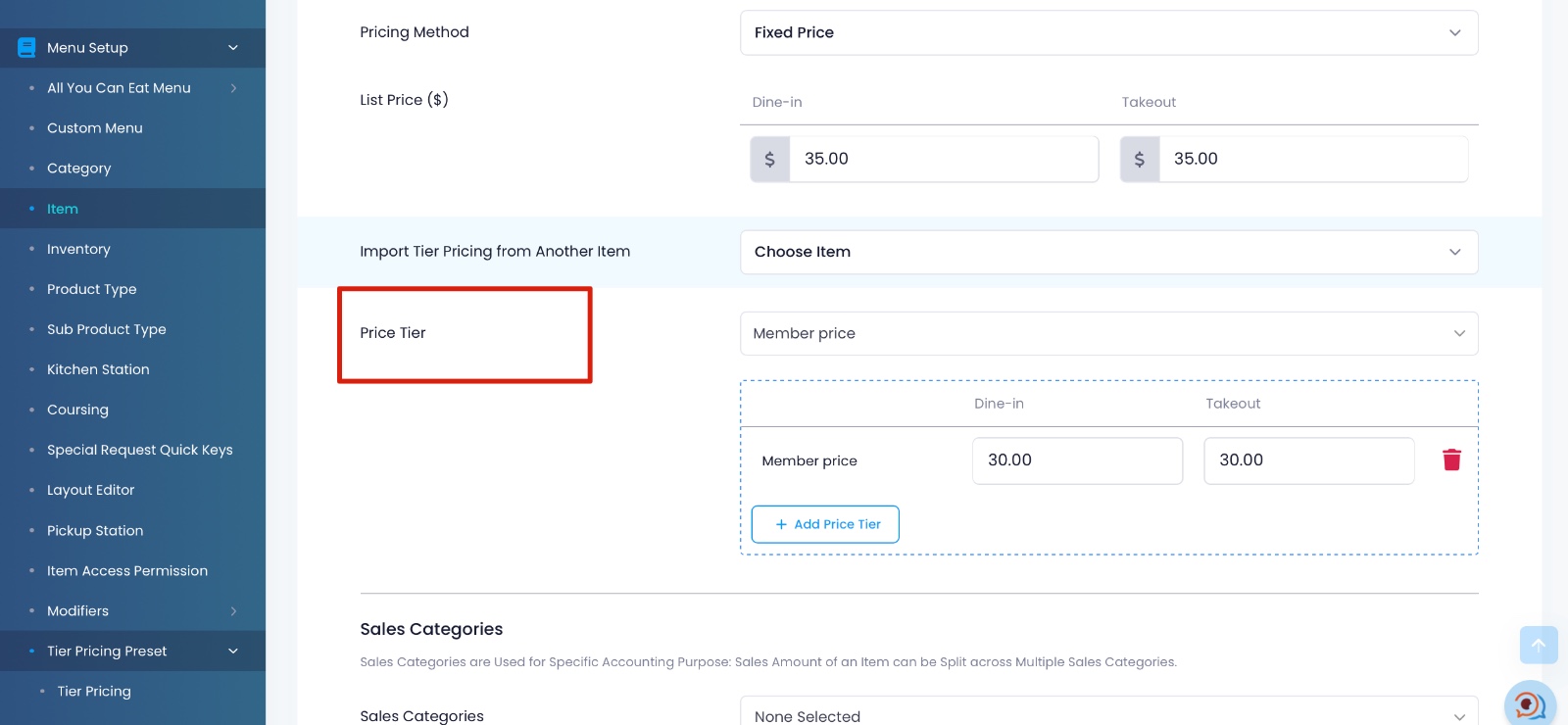Viewport: 1568px width, 725px height.
Task: Click the Dine-in list price field
Action: pyautogui.click(x=943, y=159)
